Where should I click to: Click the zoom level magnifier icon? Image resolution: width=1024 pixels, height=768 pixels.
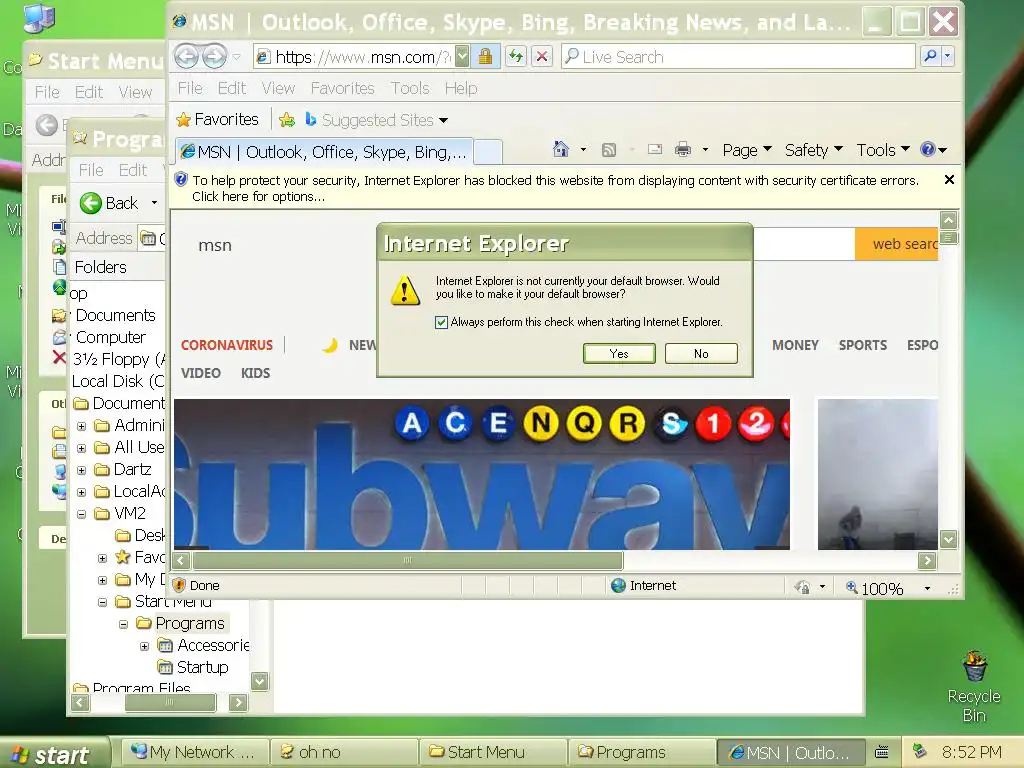click(852, 587)
